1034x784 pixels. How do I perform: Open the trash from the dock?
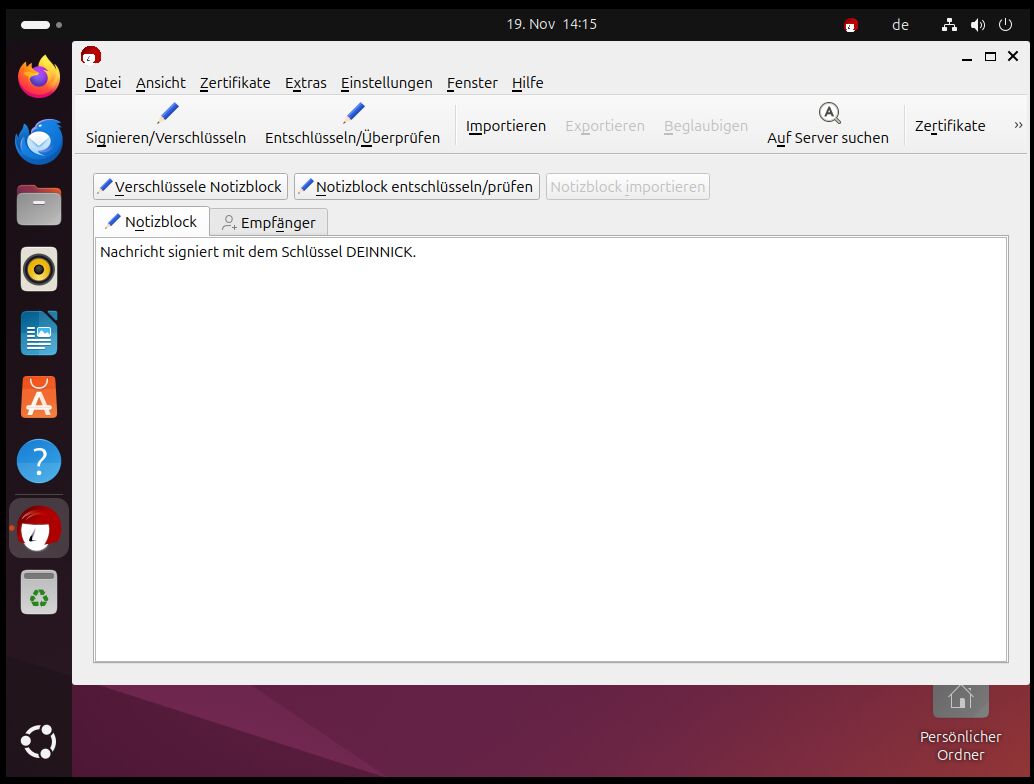coord(39,592)
